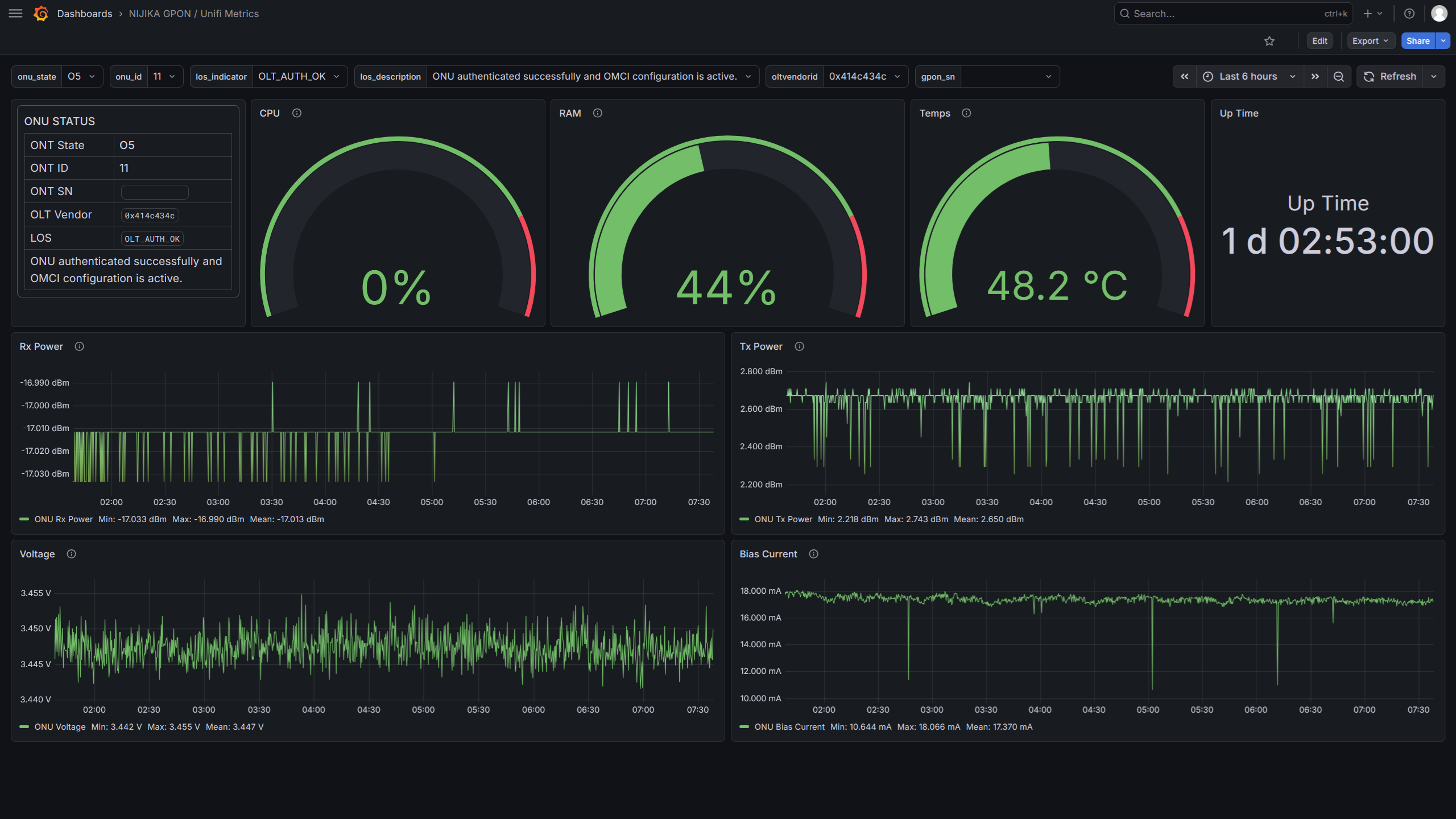Open the hamburger navigation menu
Viewport: 1456px width, 819px height.
(x=15, y=13)
